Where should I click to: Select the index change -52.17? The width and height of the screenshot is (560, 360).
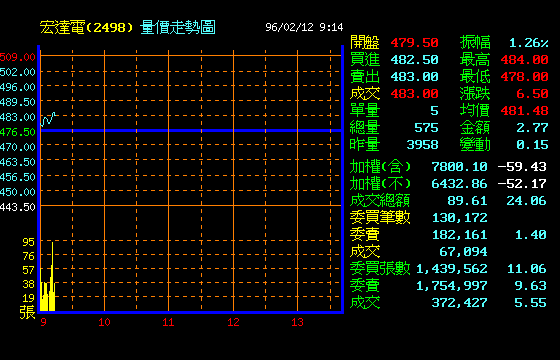click(522, 184)
